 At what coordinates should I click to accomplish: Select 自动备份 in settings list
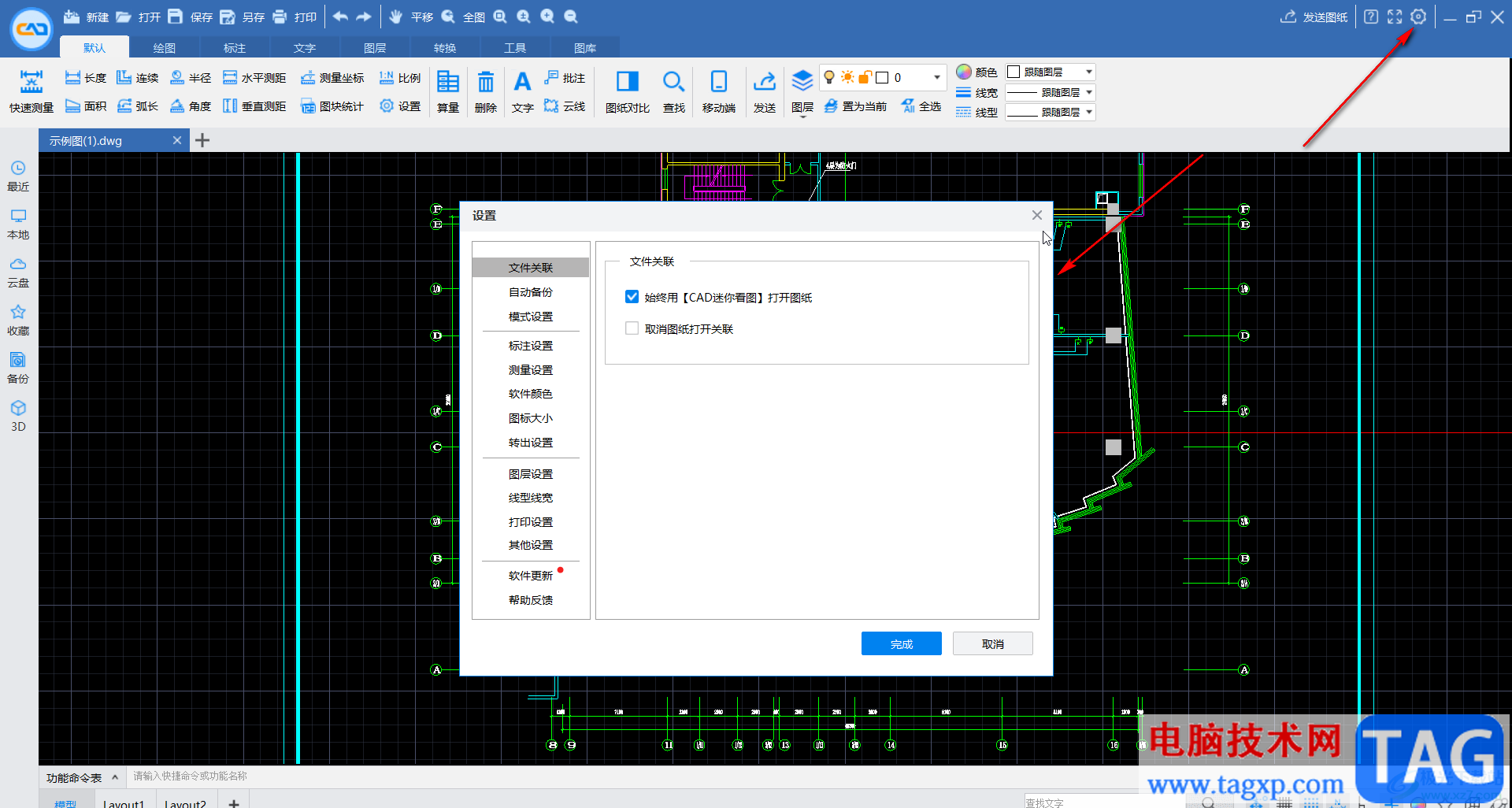[530, 292]
